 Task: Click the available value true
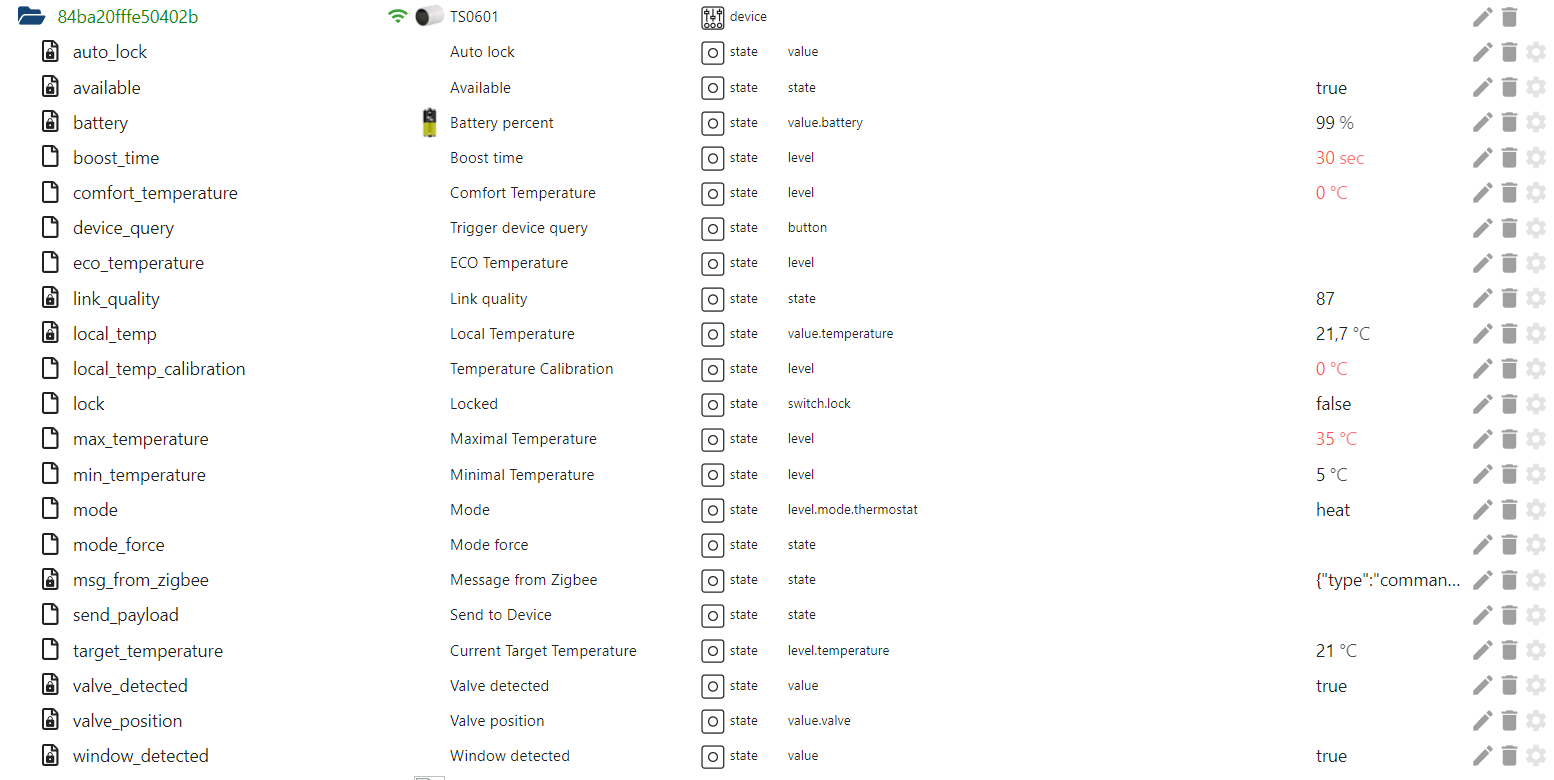coord(1331,88)
